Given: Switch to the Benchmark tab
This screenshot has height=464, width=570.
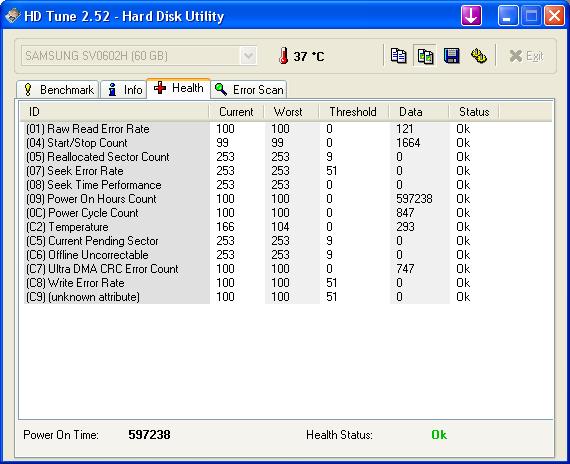Looking at the screenshot, I should pyautogui.click(x=57, y=89).
